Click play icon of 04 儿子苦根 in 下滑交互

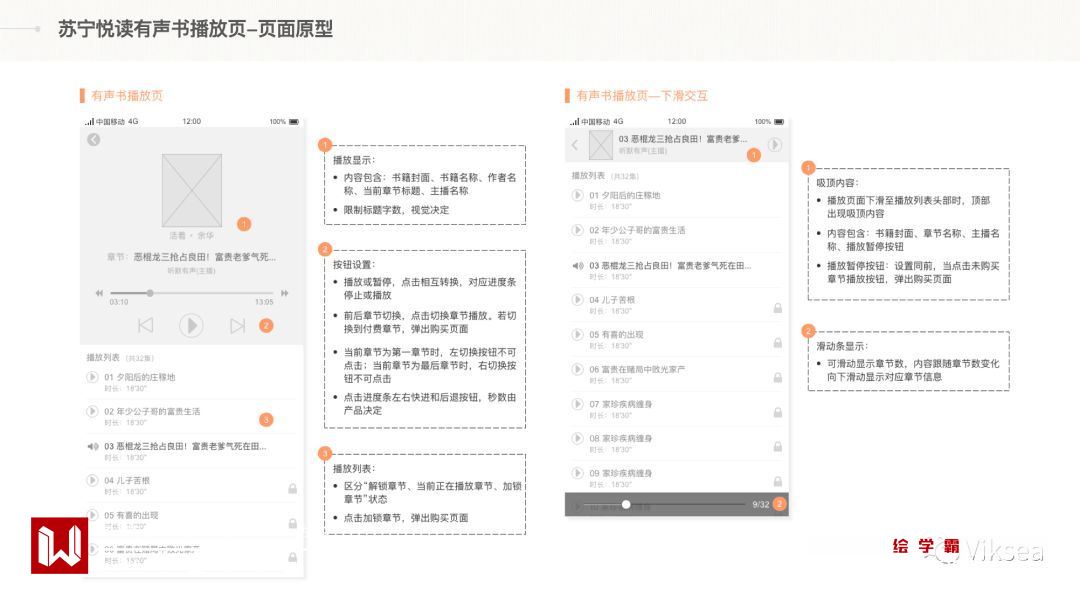point(578,300)
